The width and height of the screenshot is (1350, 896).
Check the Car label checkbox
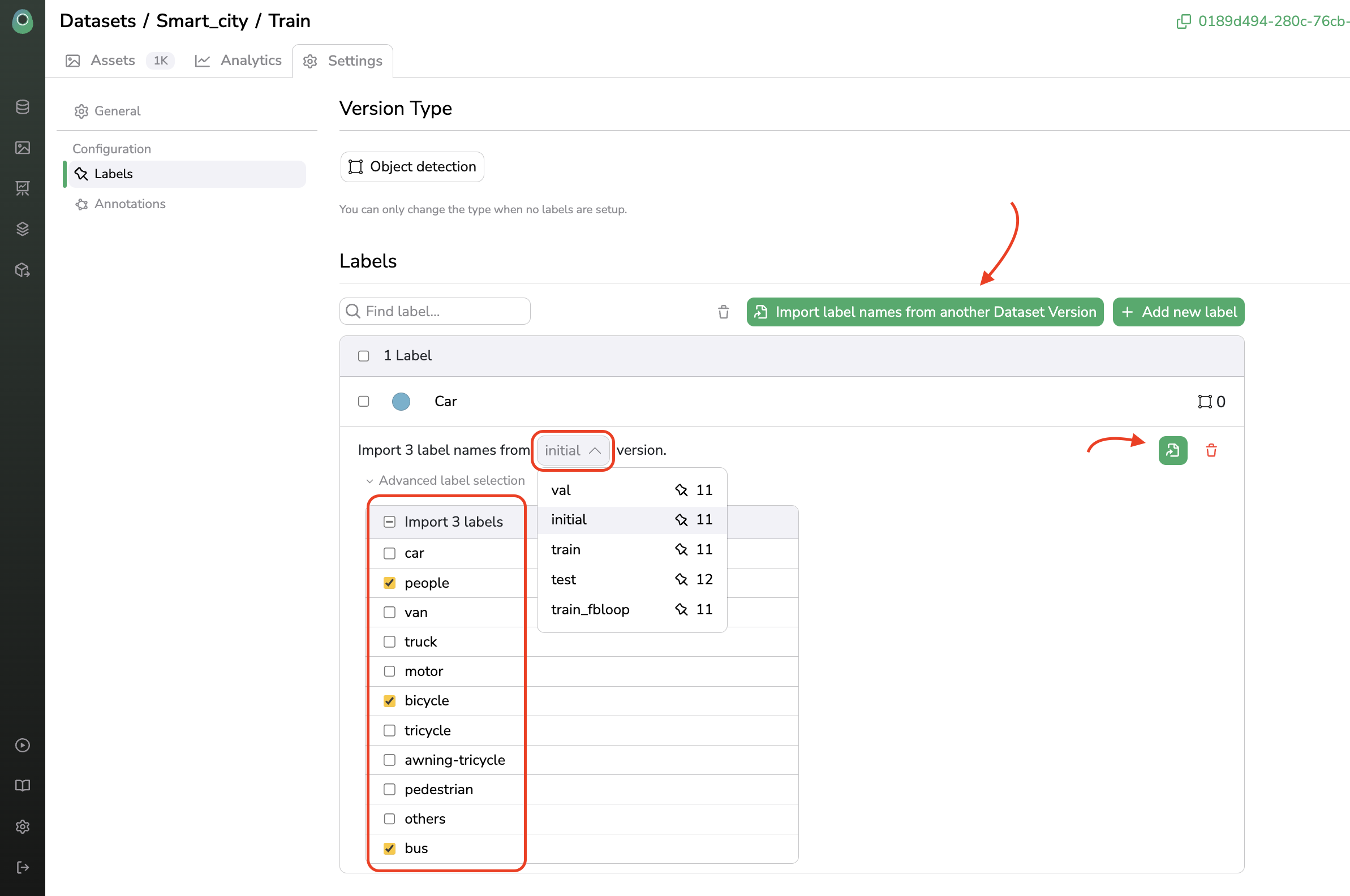[x=363, y=402]
